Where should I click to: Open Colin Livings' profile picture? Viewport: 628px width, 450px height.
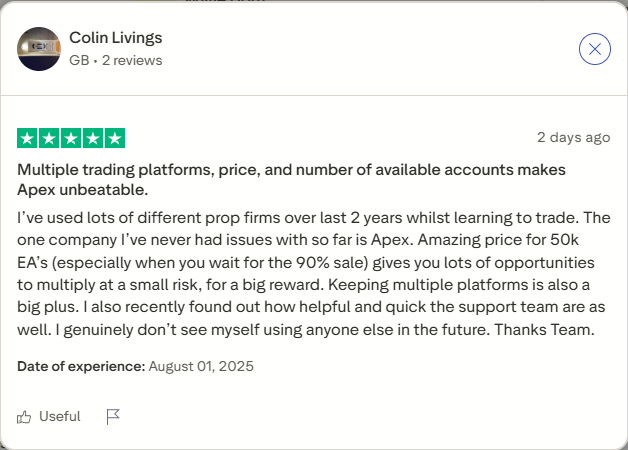pos(38,48)
